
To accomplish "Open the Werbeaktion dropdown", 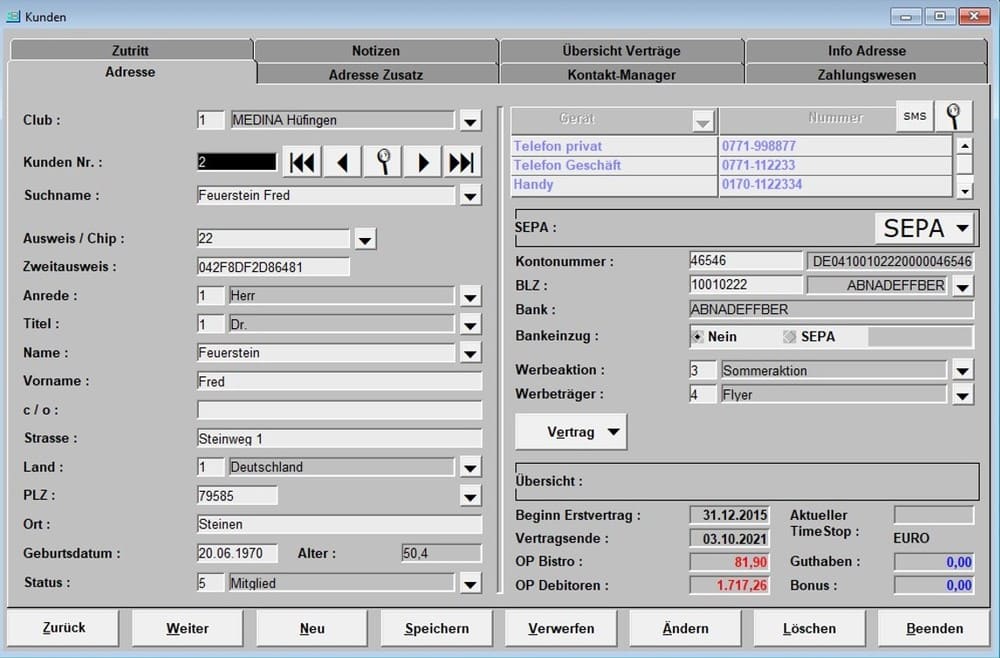I will (x=961, y=371).
